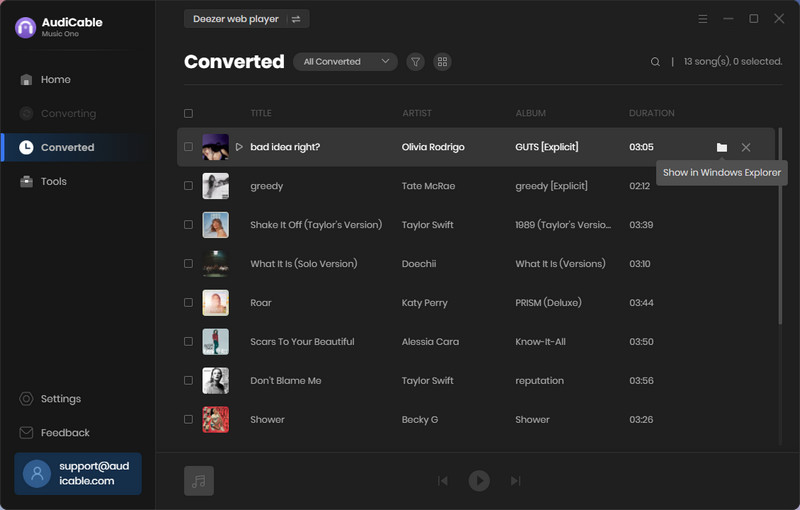Screen dimensions: 800x510
Task: Check the box for Shake It Off
Action: 188,224
